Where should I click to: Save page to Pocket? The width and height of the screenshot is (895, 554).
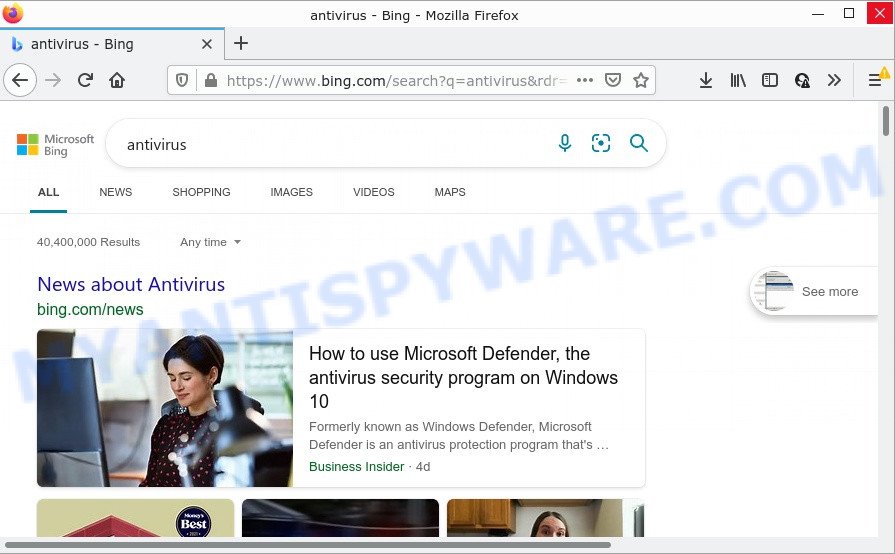tap(612, 80)
